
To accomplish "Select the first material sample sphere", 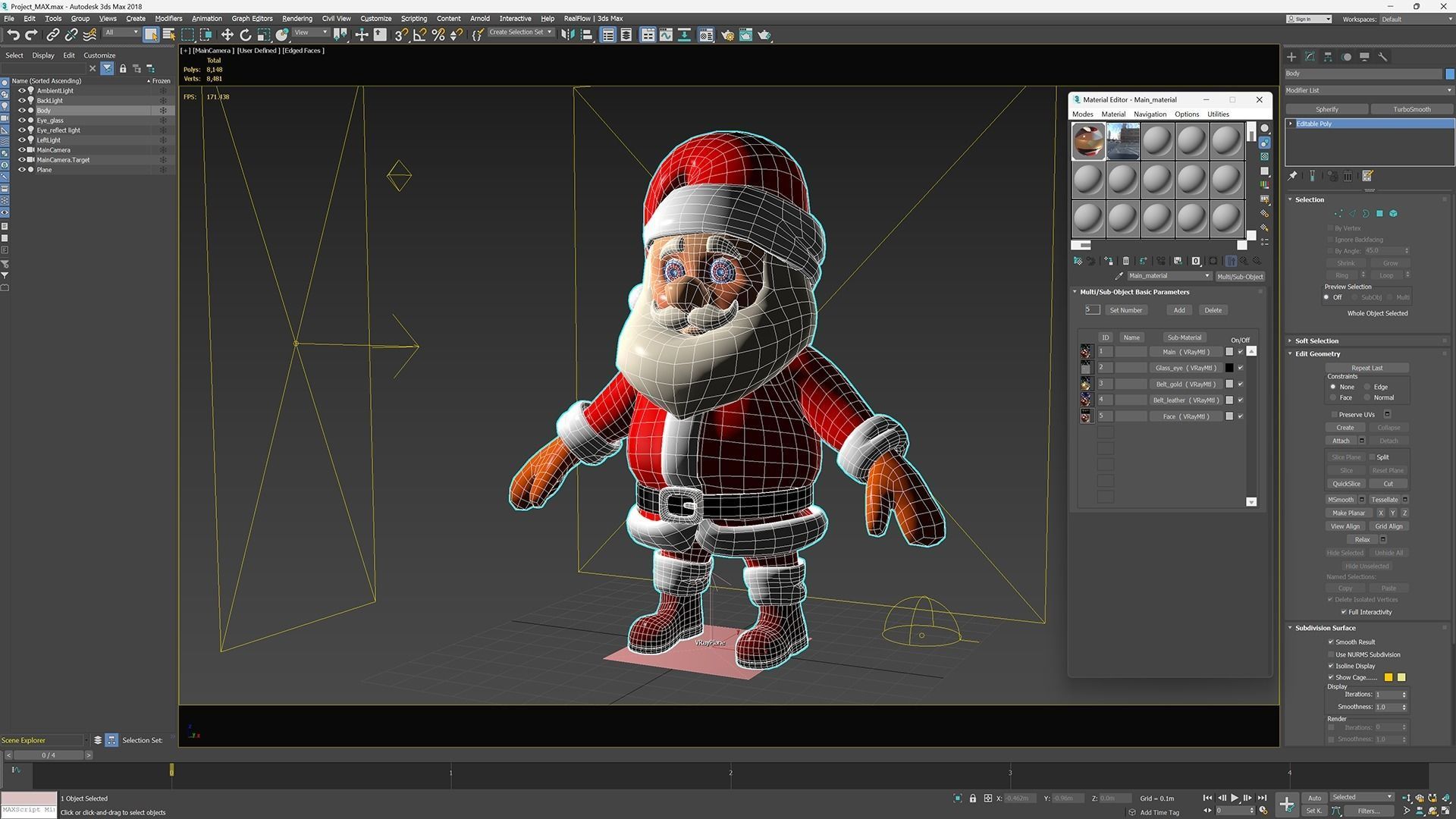I will tap(1088, 141).
